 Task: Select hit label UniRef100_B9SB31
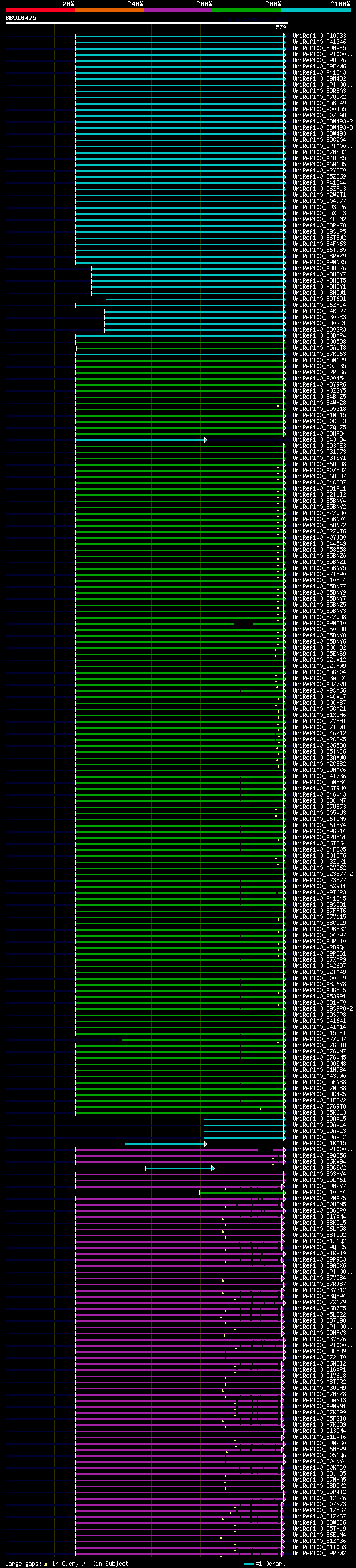click(319, 904)
